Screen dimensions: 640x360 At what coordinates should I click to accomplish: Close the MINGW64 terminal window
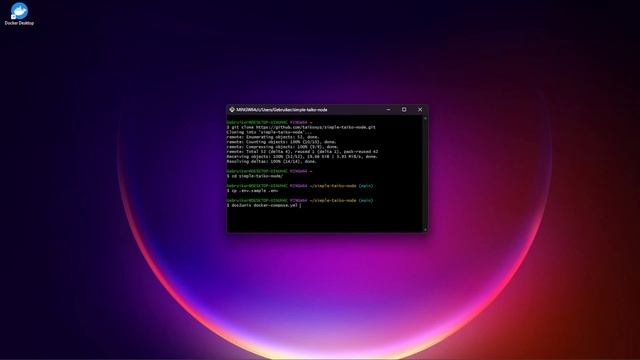click(x=420, y=109)
